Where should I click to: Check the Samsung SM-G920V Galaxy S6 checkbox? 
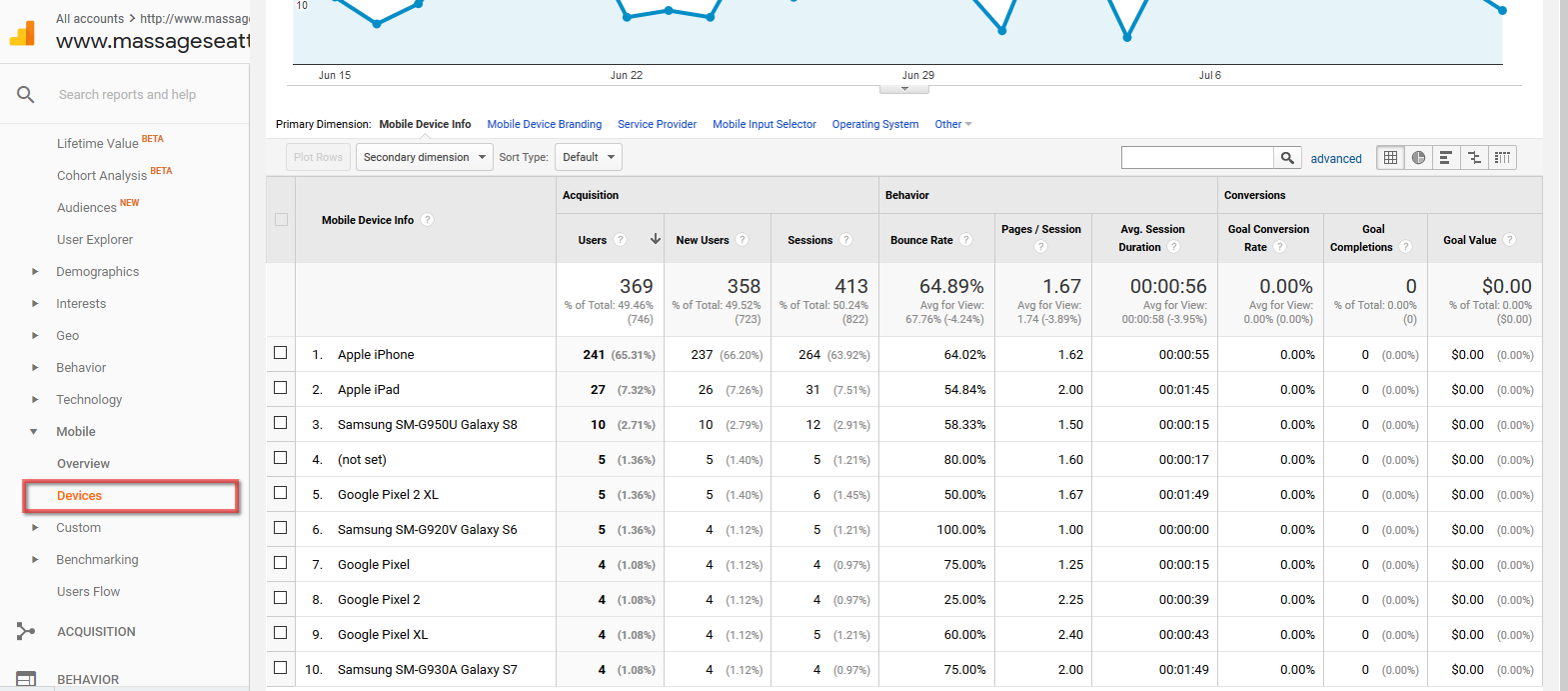pyautogui.click(x=281, y=528)
